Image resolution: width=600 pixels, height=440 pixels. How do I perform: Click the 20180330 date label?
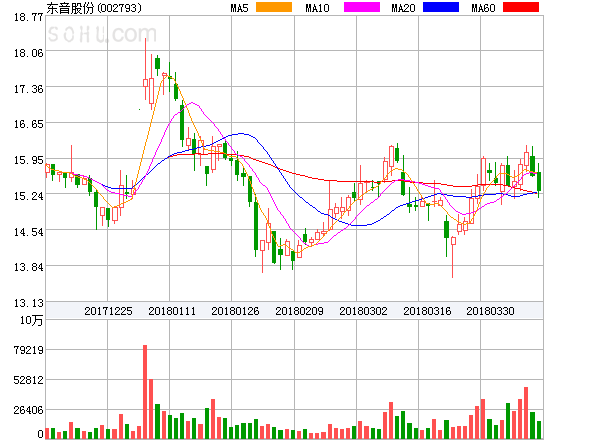tap(490, 311)
